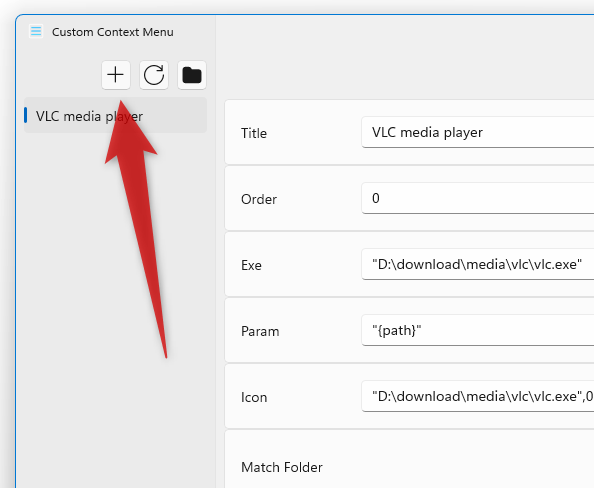594x488 pixels.
Task: Add a new menu item with plus button
Action: click(x=116, y=75)
